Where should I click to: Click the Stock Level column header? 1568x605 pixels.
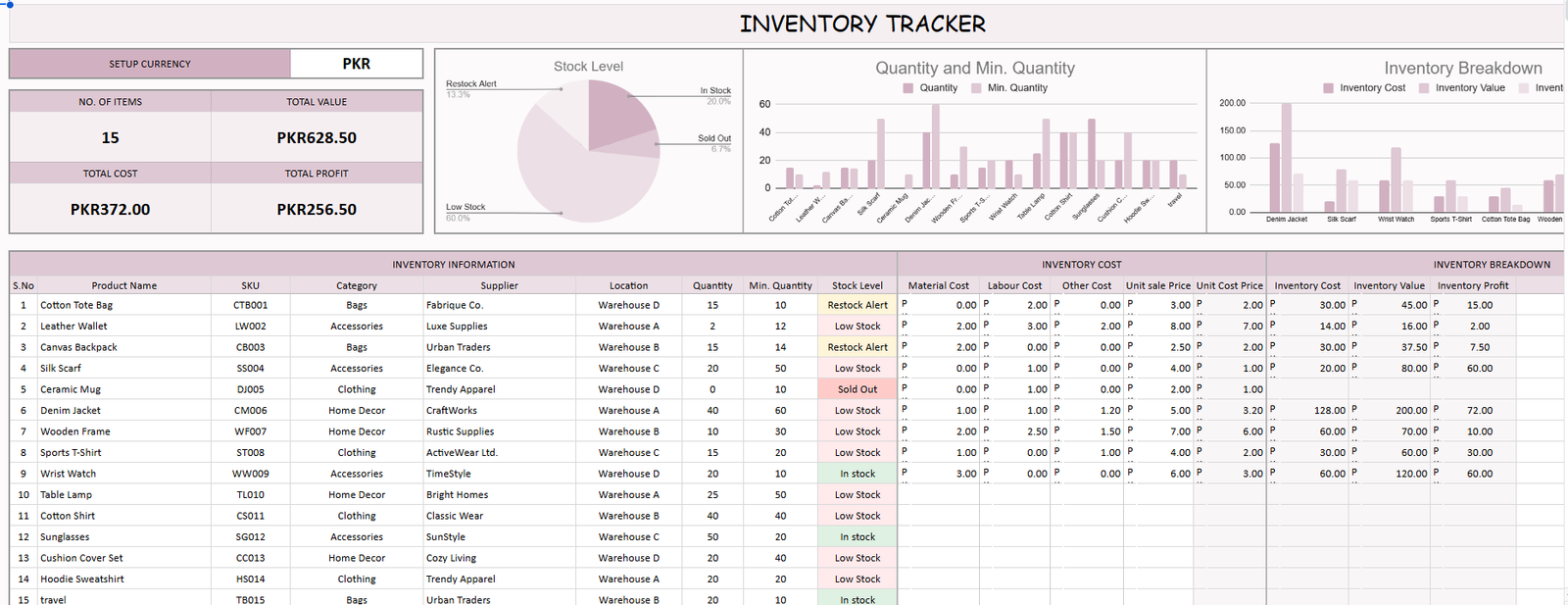coord(857,285)
